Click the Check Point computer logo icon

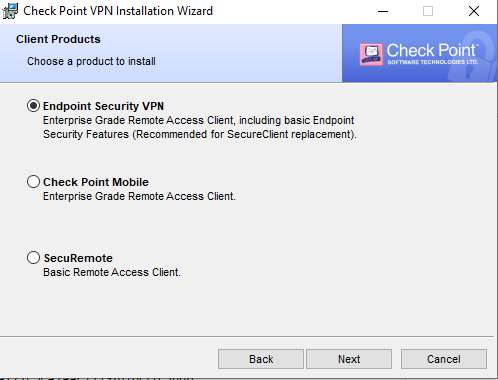[x=371, y=54]
